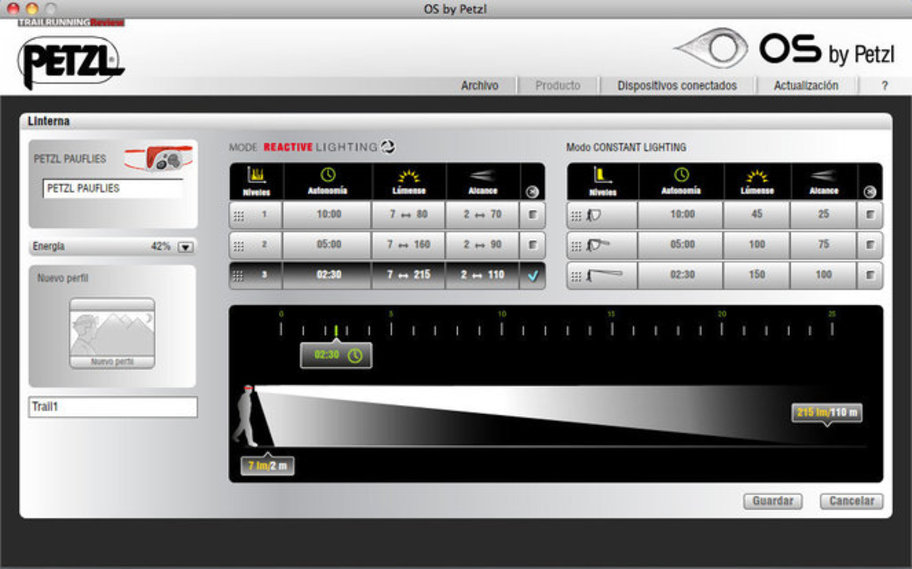Click Reactive table header close icon
912x569 pixels.
pos(532,192)
